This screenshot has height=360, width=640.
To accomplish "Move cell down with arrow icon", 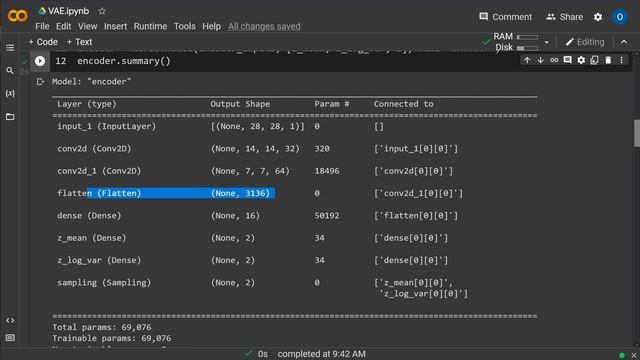I will [x=540, y=60].
